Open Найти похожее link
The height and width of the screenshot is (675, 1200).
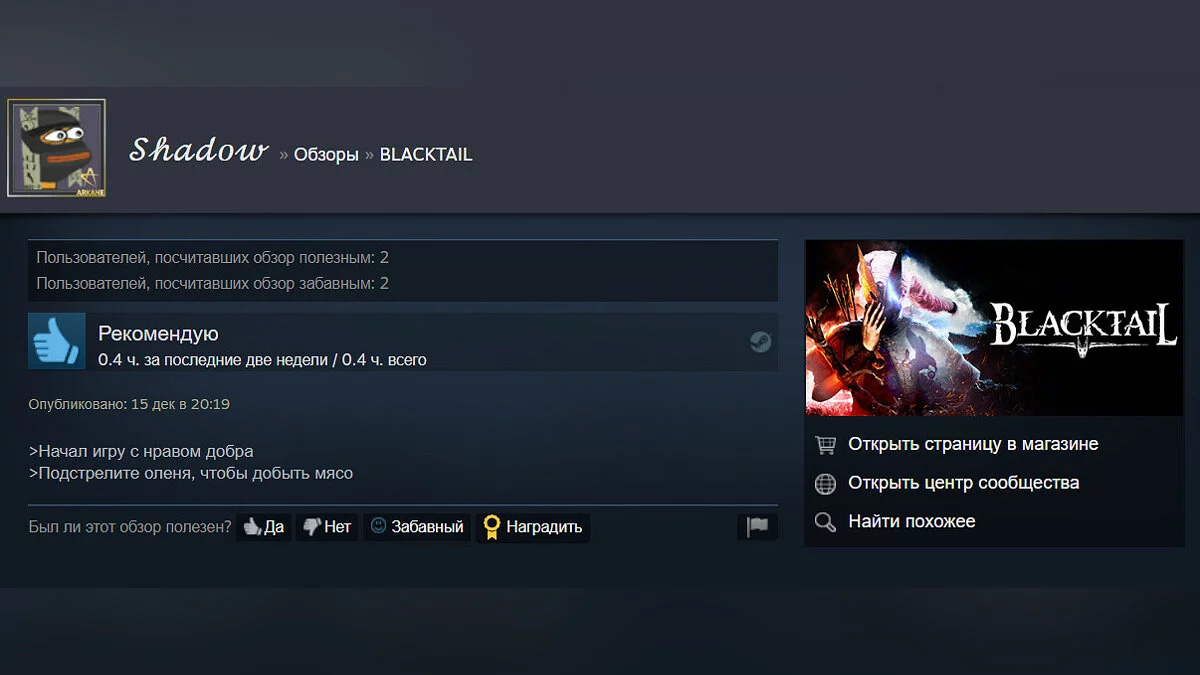(x=912, y=521)
